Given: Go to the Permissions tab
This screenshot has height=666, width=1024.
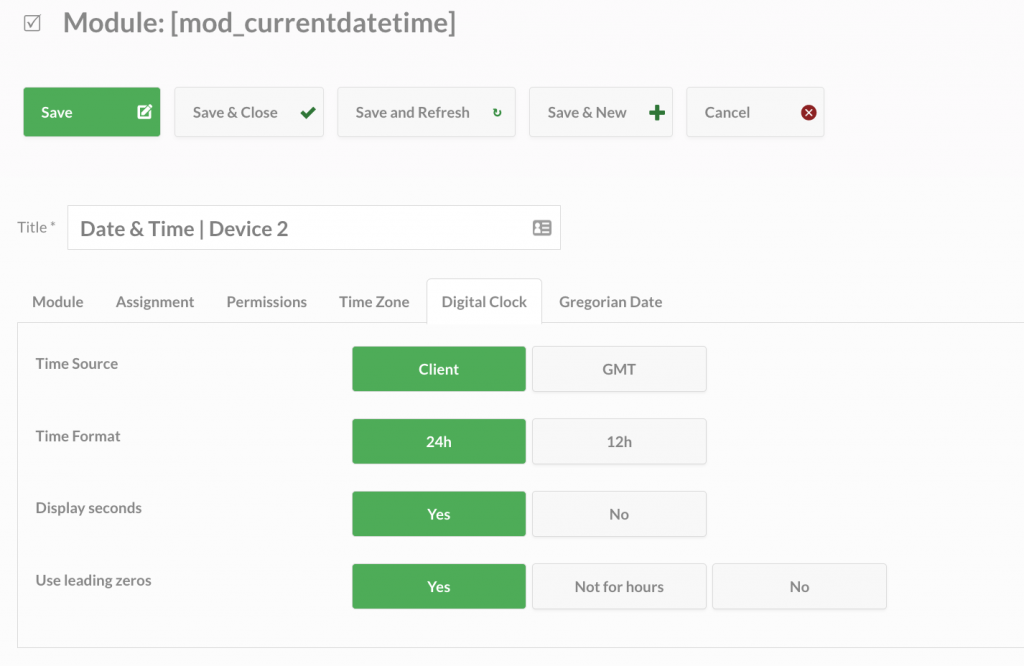Looking at the screenshot, I should 266,302.
